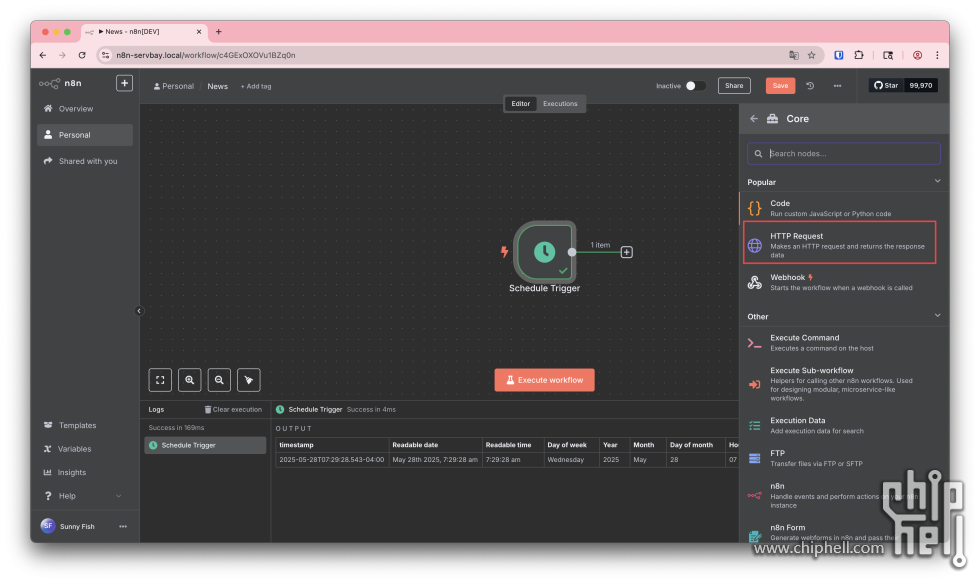Image resolution: width=980 pixels, height=583 pixels.
Task: Select the FTP node
Action: (x=842, y=458)
